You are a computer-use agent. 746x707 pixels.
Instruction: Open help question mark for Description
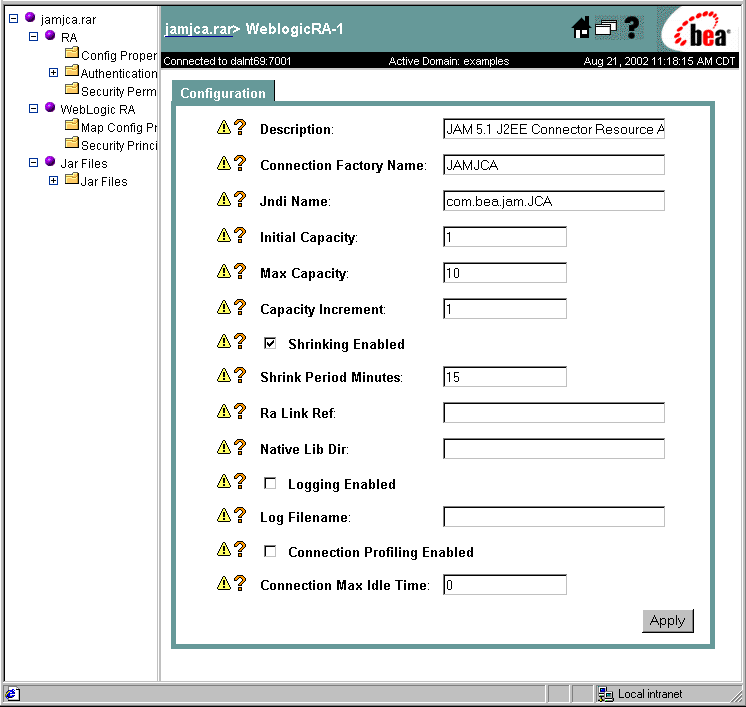240,128
